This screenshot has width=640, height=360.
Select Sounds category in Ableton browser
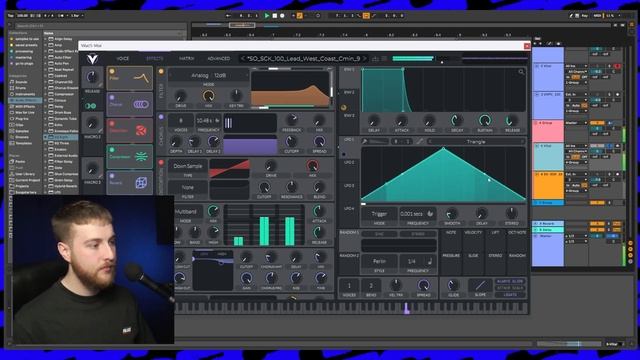point(22,82)
